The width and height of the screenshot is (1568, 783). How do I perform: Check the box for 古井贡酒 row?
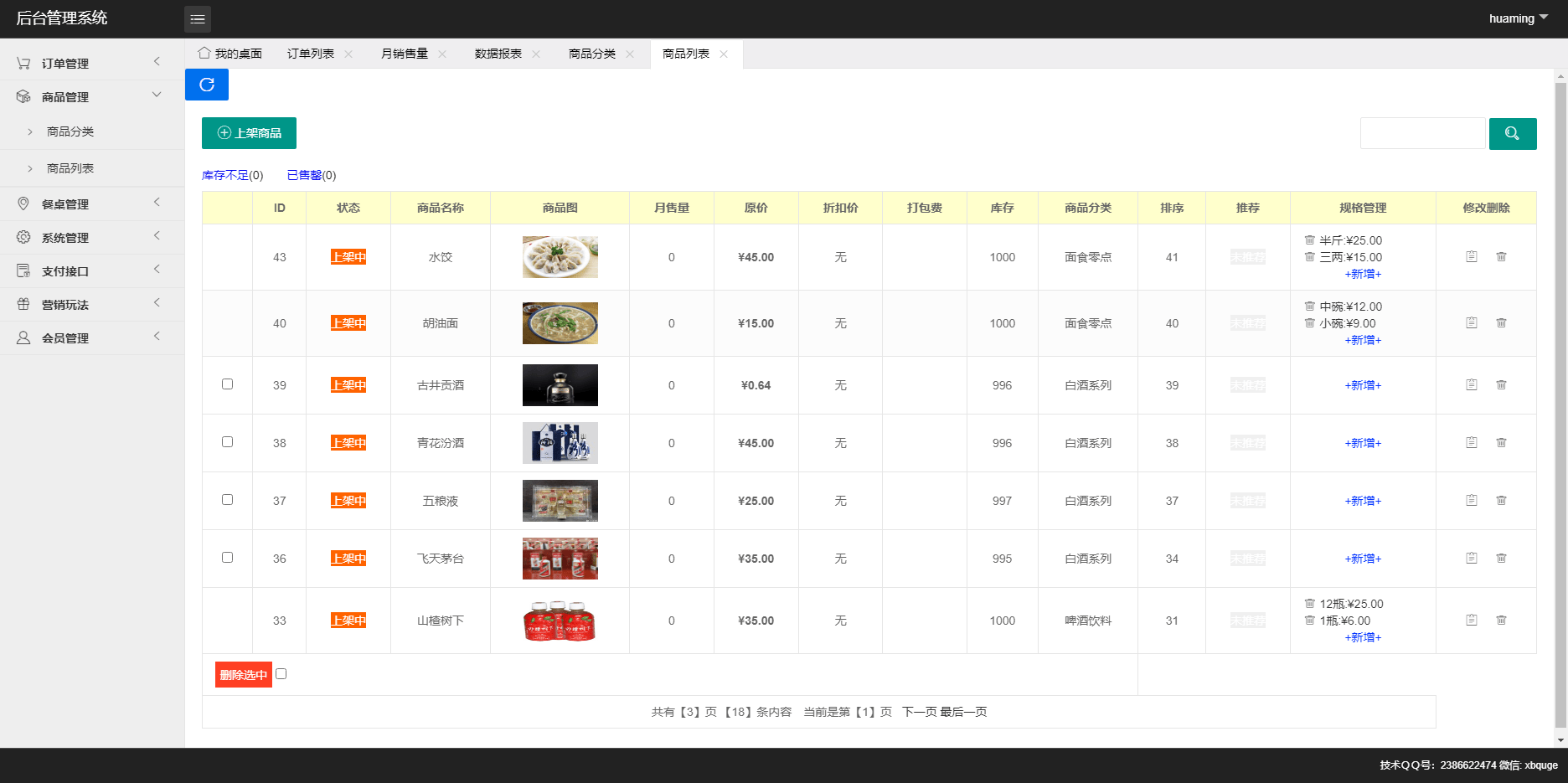tap(227, 384)
